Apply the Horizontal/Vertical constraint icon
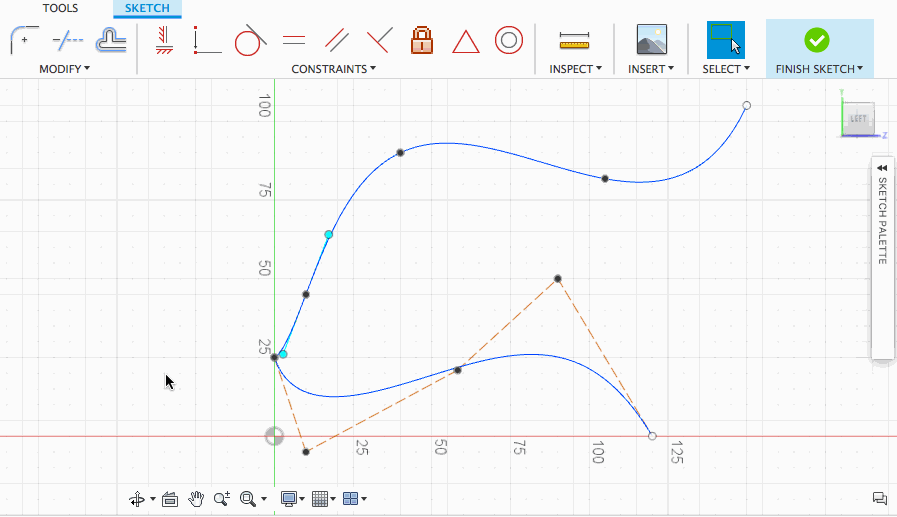897x517 pixels. point(164,40)
